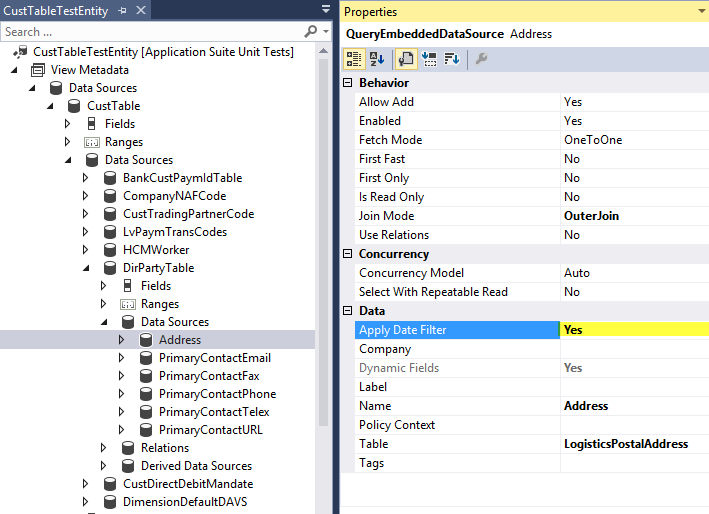This screenshot has width=709, height=514.
Task: Click the fifth Properties toolbar icon
Action: point(451,59)
